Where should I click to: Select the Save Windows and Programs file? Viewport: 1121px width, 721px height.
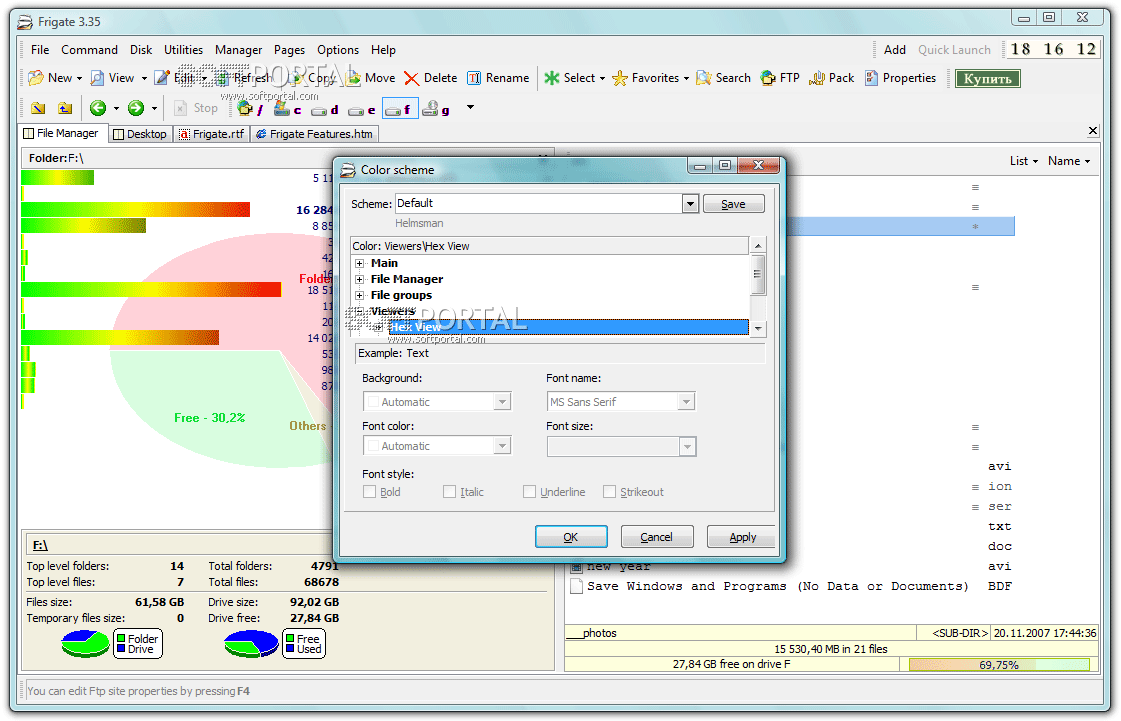778,587
